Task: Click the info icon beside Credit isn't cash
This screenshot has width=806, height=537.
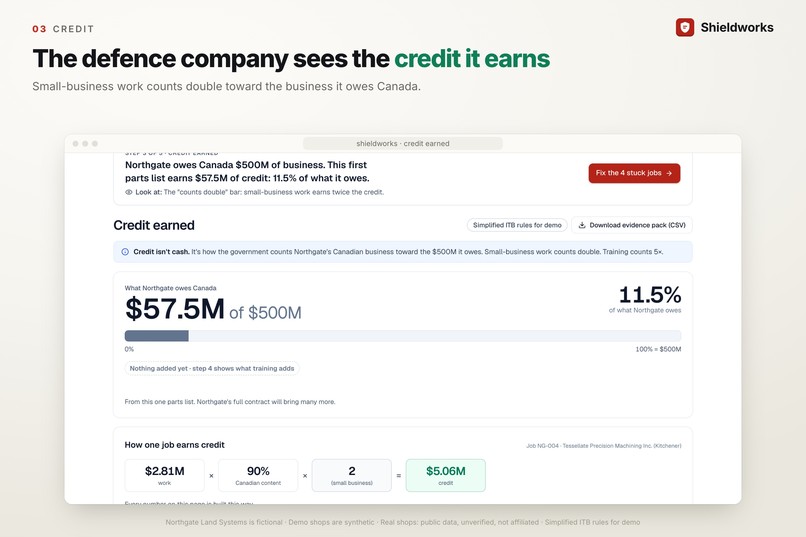Action: (125, 252)
